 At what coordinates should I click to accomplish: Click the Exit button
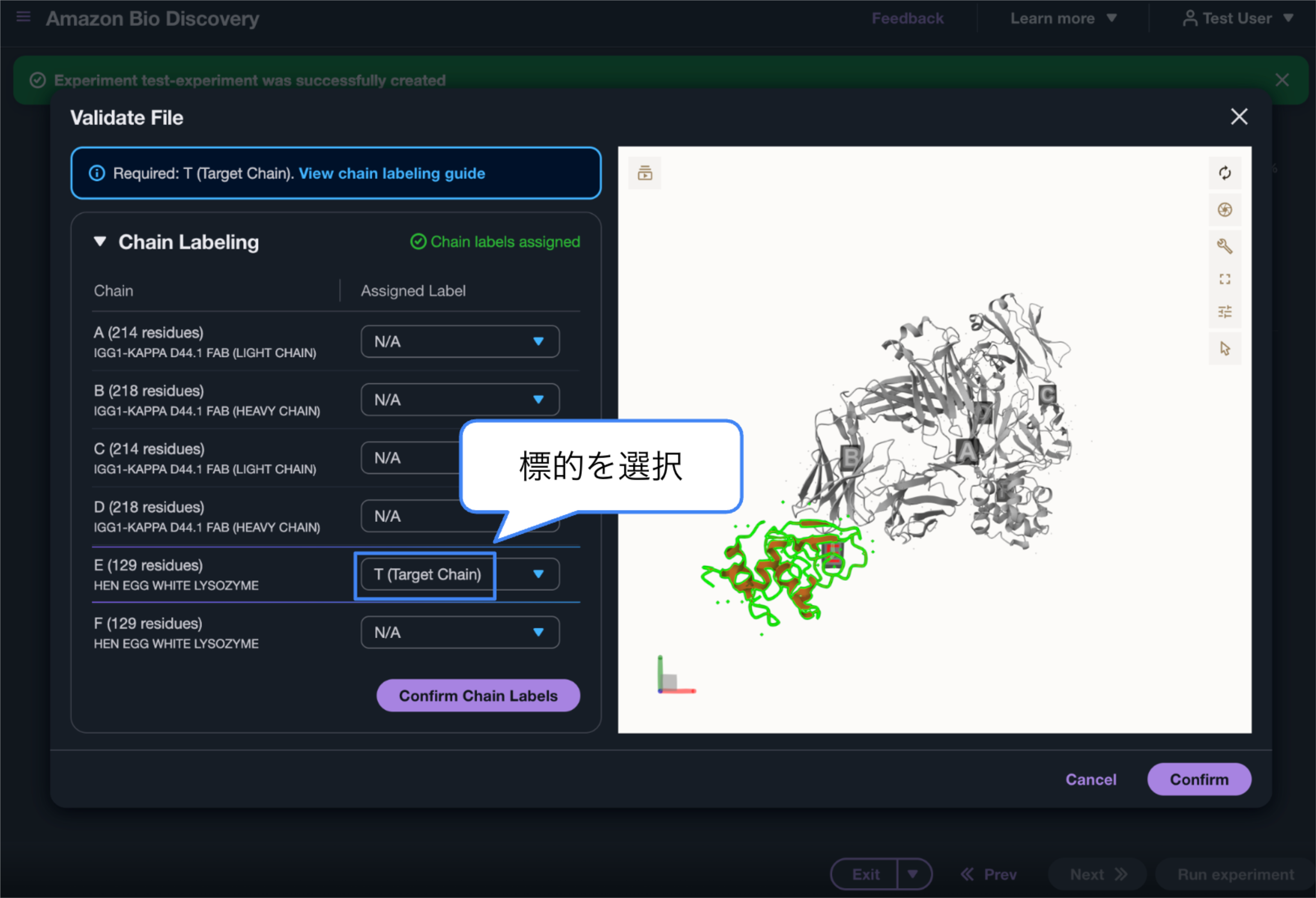pyautogui.click(x=865, y=874)
